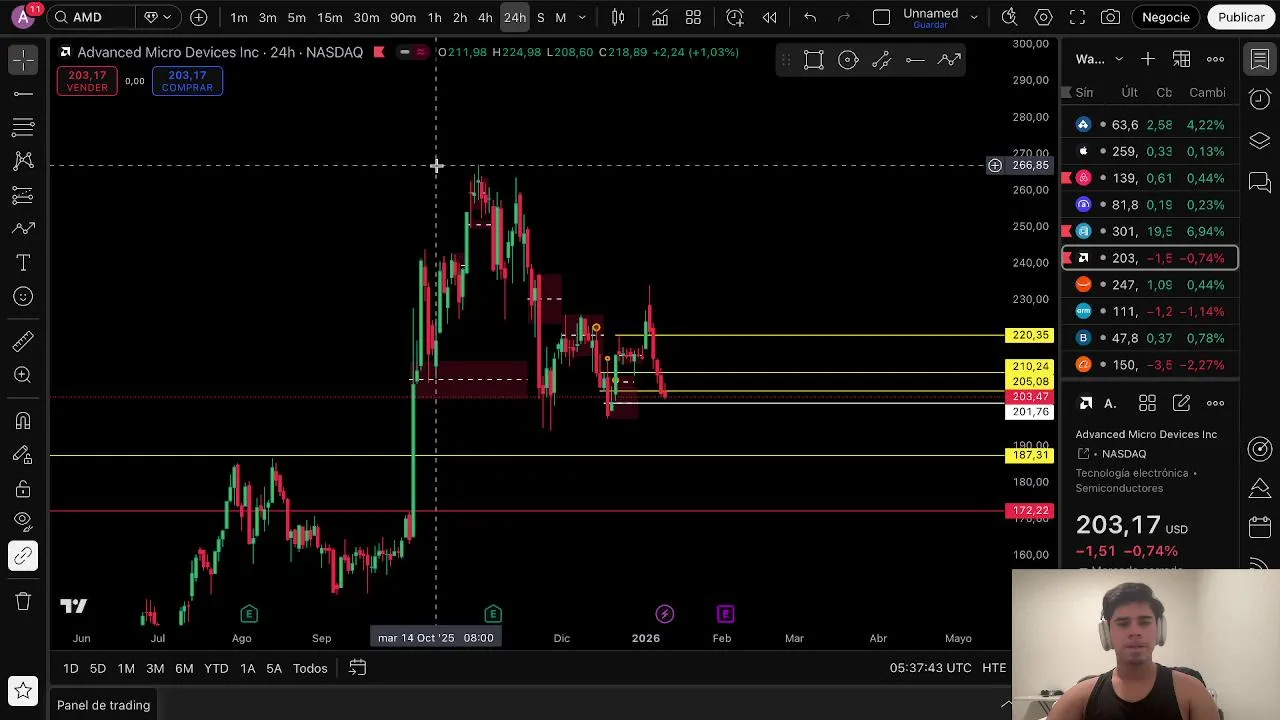Select rectangle tool in floating toolbar

click(x=814, y=61)
